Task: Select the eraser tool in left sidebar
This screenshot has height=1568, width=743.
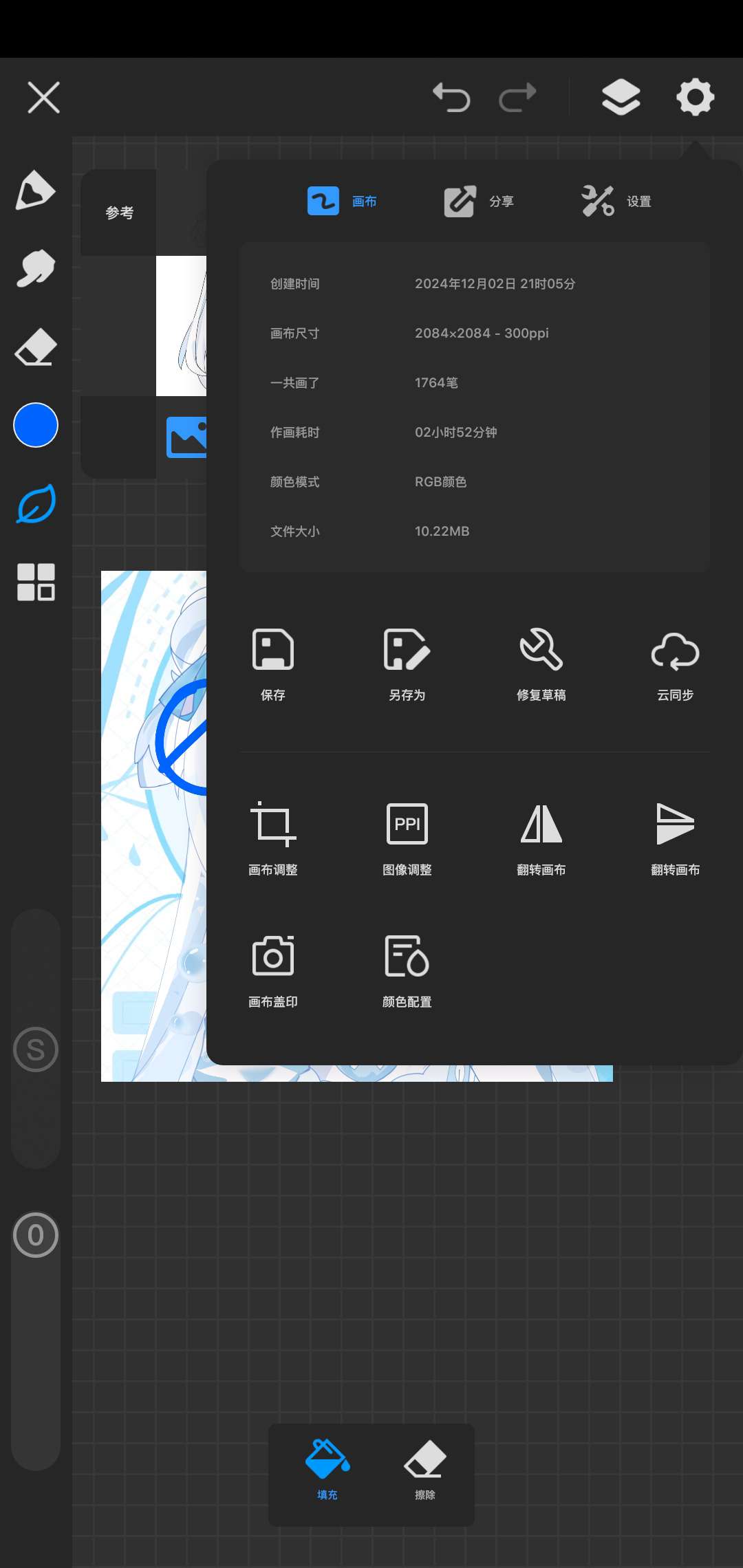Action: click(35, 347)
